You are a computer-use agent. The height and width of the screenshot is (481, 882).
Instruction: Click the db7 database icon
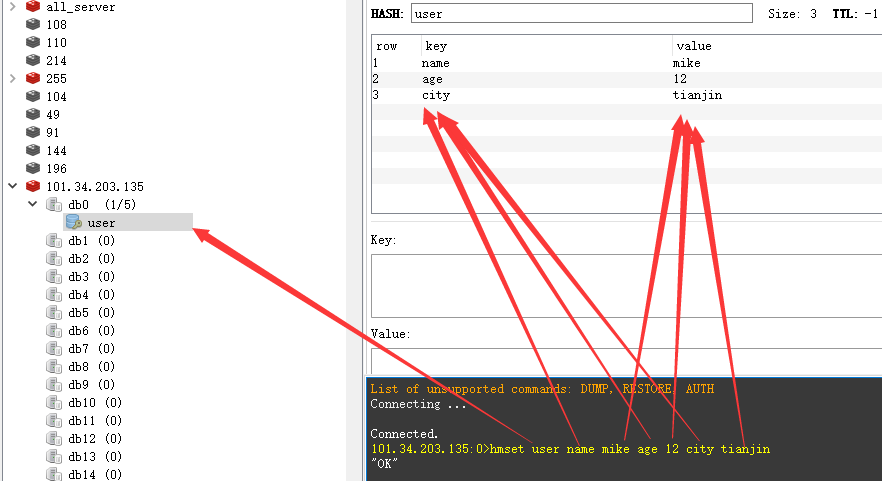(53, 348)
